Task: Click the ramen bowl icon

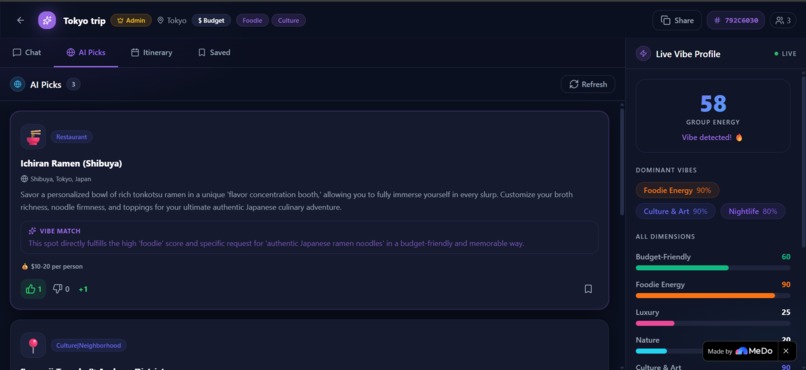Action: [33, 137]
